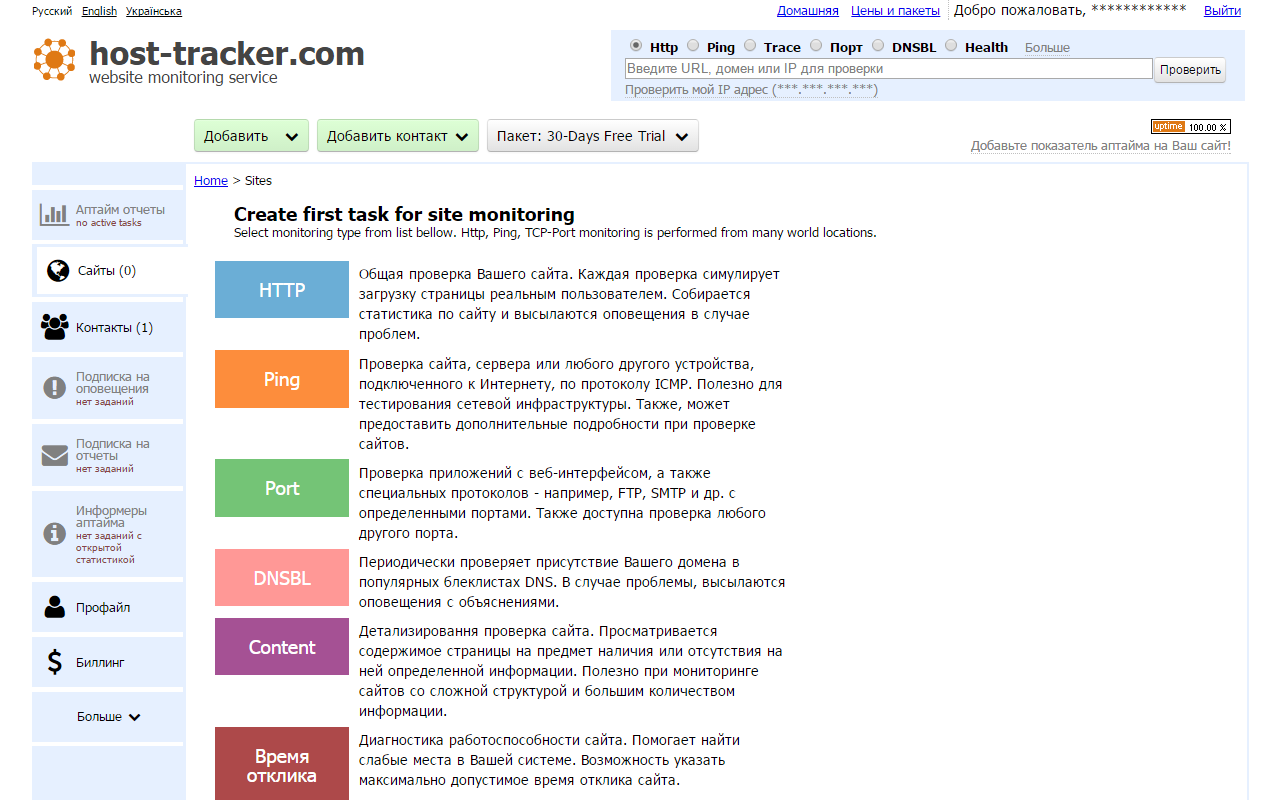Image resolution: width=1280 pixels, height=800 pixels.
Task: Click Проверить мой IP адрес link
Action: (751, 89)
